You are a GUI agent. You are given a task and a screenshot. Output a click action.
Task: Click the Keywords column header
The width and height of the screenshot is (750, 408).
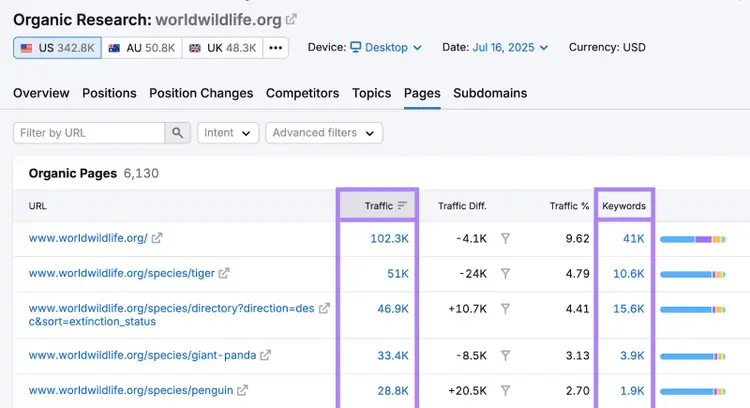[624, 206]
